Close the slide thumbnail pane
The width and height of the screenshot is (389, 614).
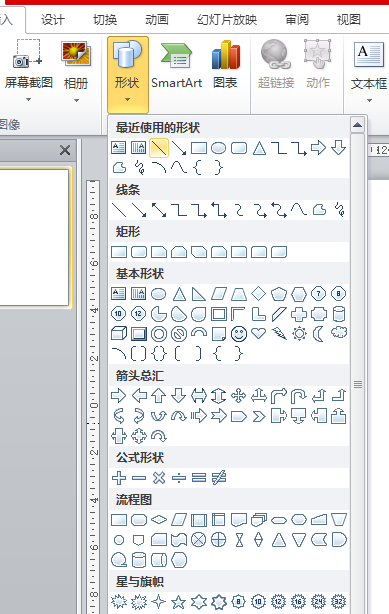click(x=65, y=150)
